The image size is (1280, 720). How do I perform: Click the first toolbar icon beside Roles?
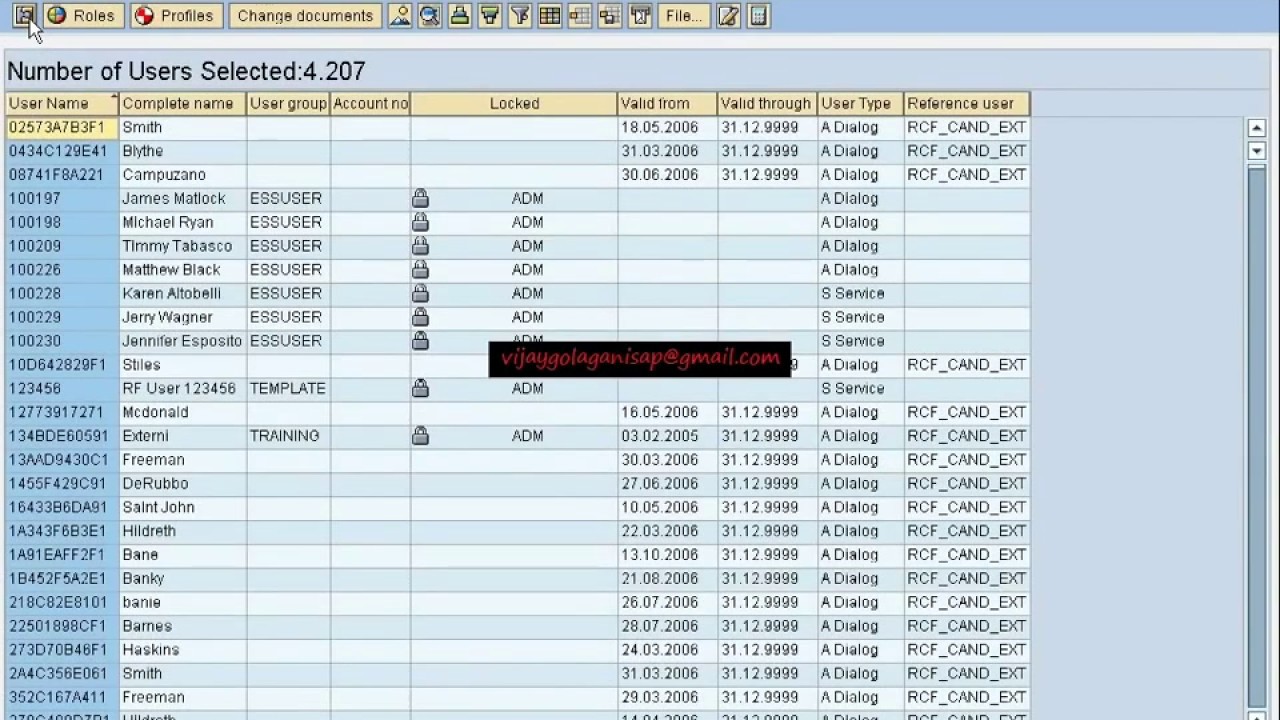pos(25,15)
